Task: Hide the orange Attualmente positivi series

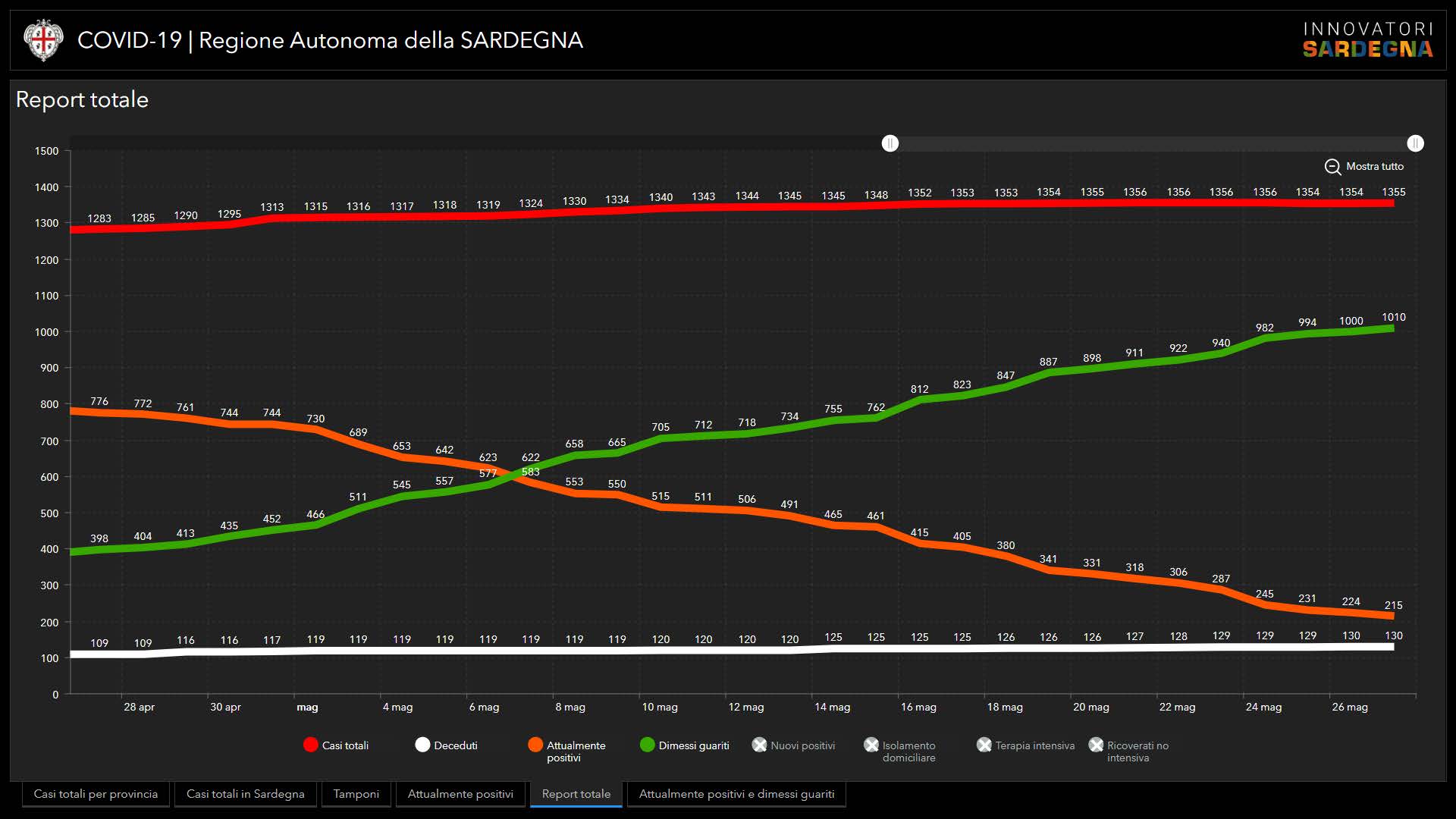Action: [535, 745]
